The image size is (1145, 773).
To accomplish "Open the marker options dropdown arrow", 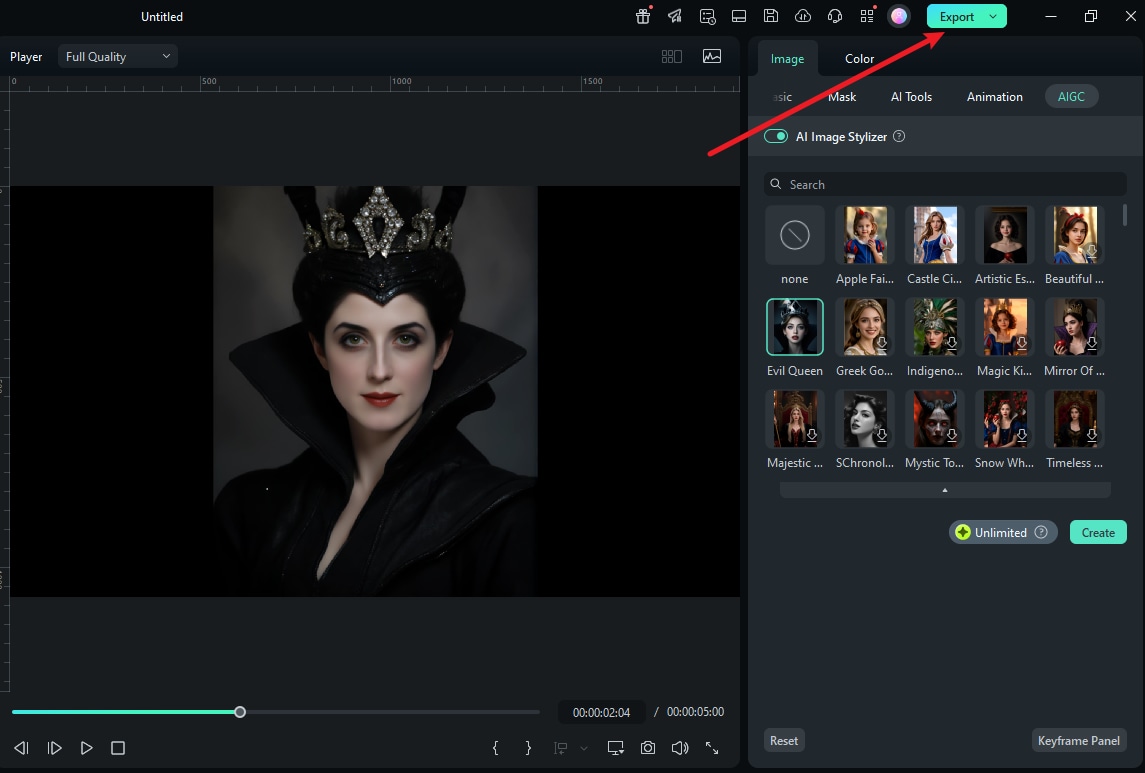I will tap(583, 747).
